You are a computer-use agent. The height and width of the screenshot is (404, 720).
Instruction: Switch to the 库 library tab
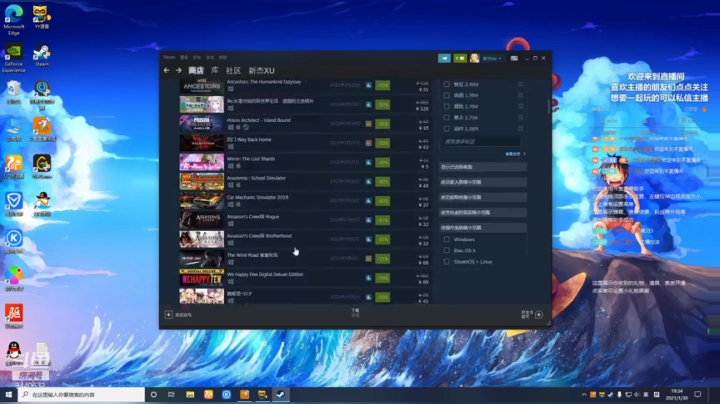coord(214,70)
